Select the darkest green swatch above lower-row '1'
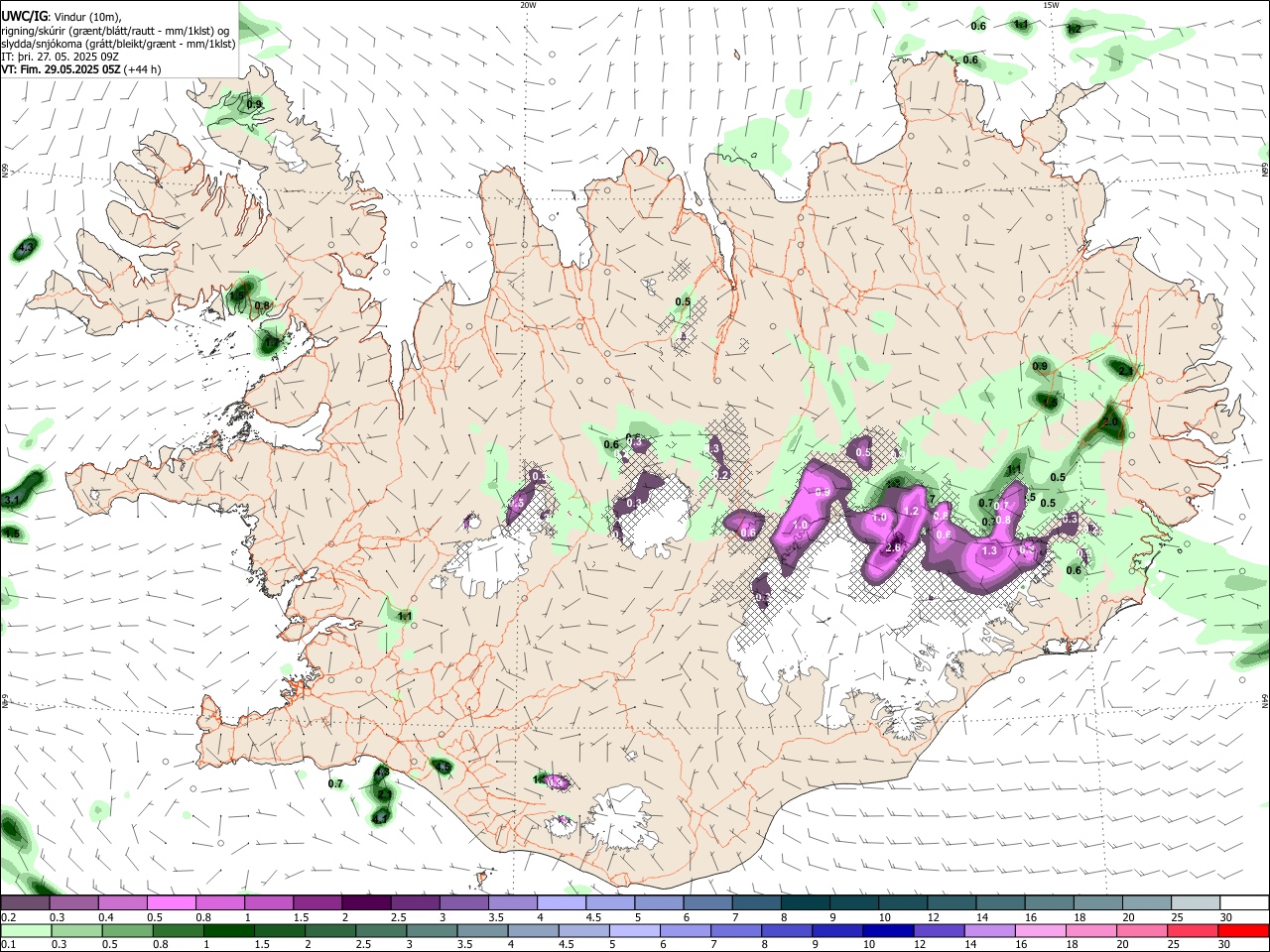 (228, 930)
